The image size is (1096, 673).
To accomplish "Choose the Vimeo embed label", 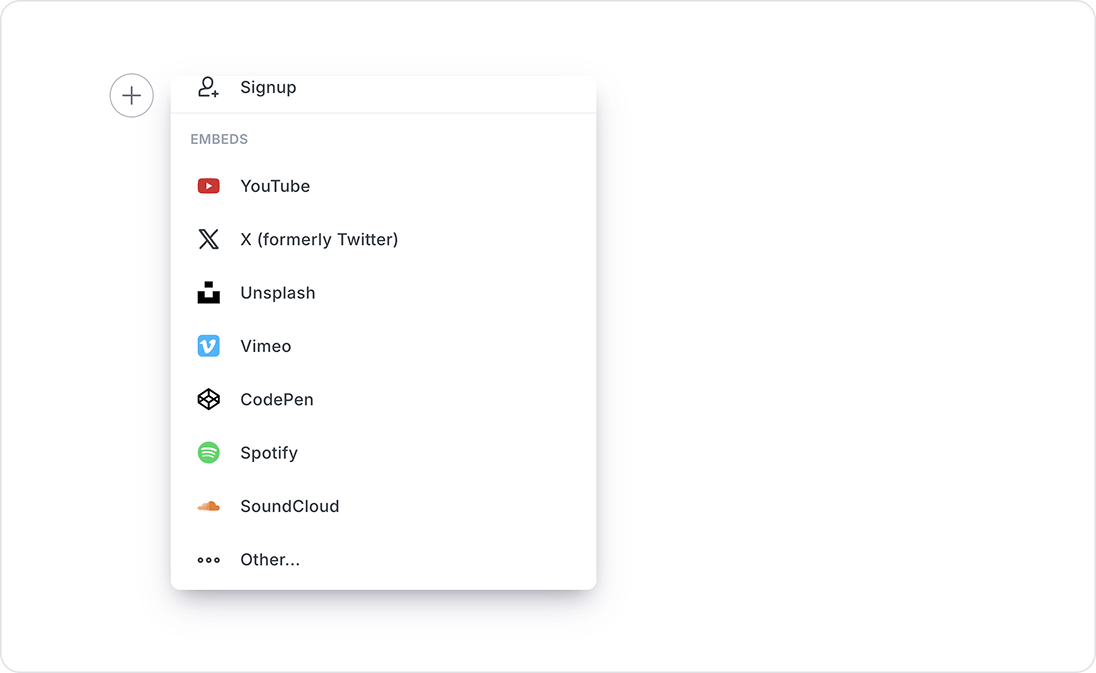I will coord(266,346).
